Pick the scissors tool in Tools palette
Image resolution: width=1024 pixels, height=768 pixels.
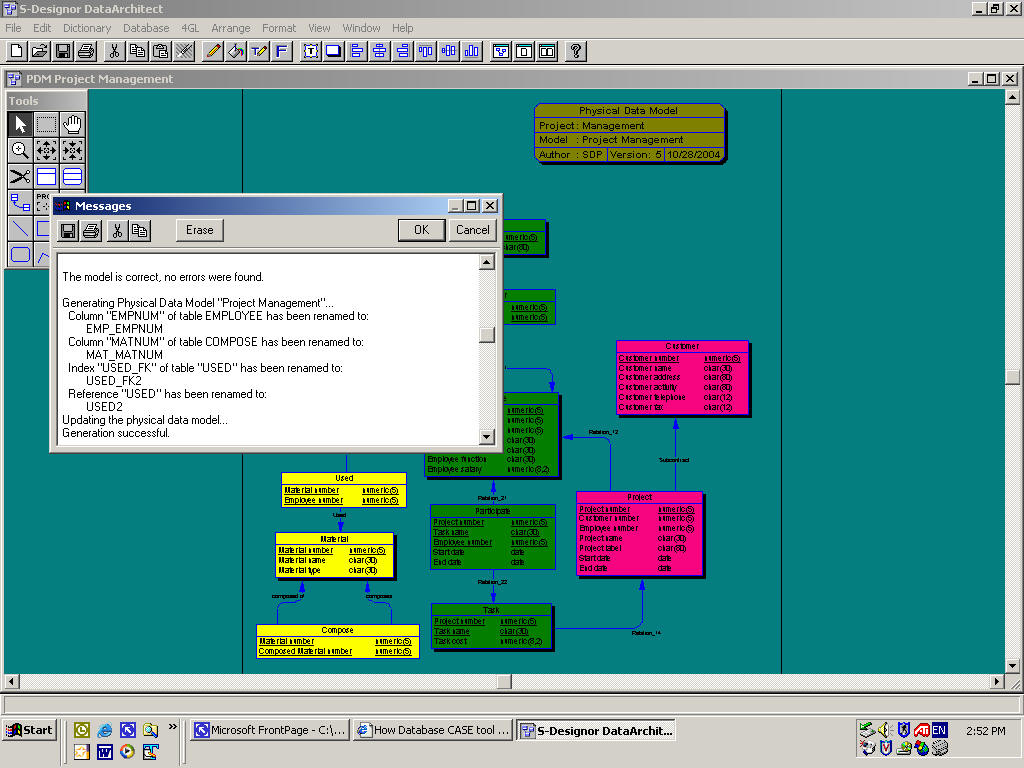pos(20,177)
